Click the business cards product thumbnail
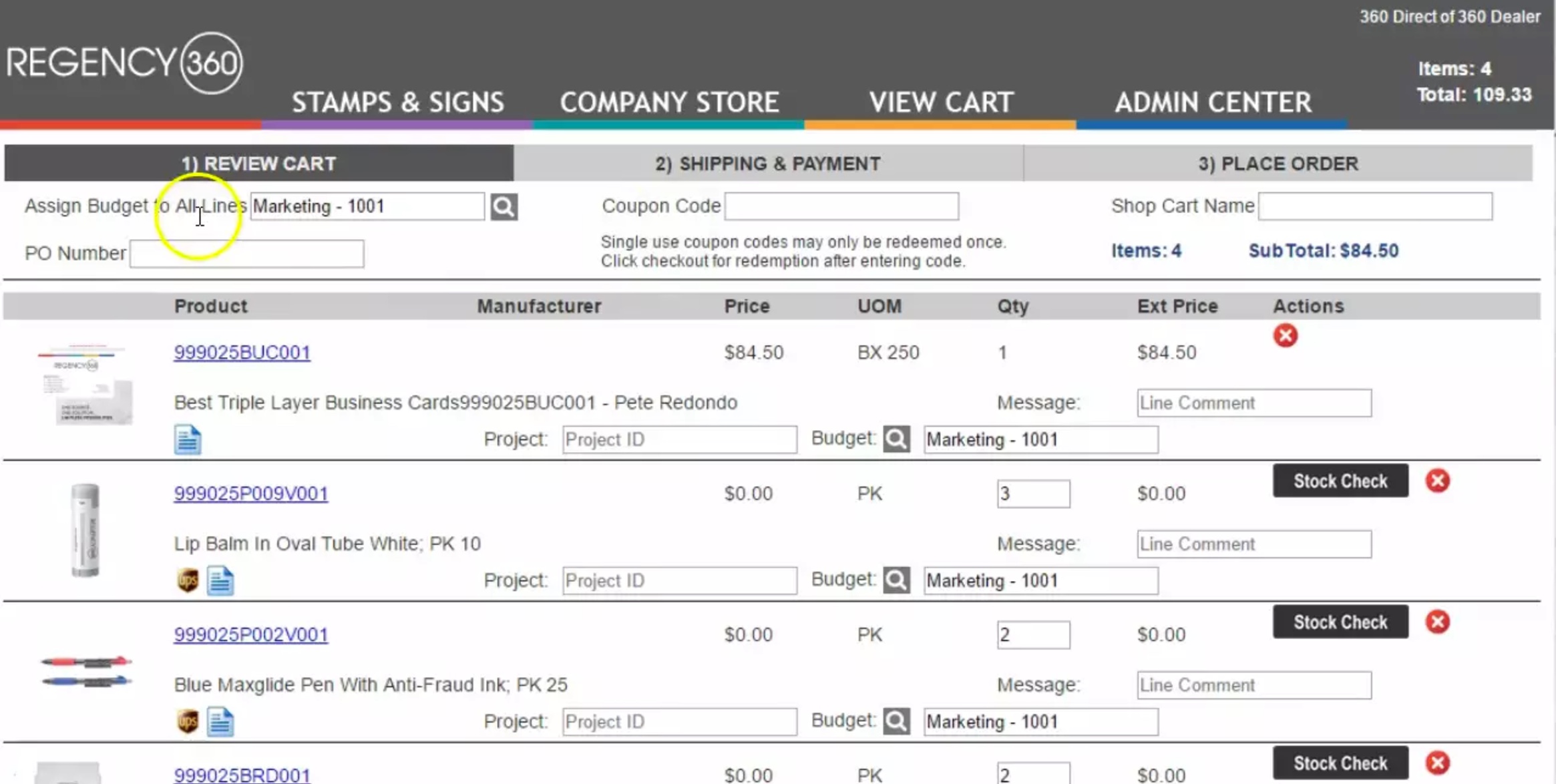Image resolution: width=1556 pixels, height=784 pixels. tap(85, 384)
